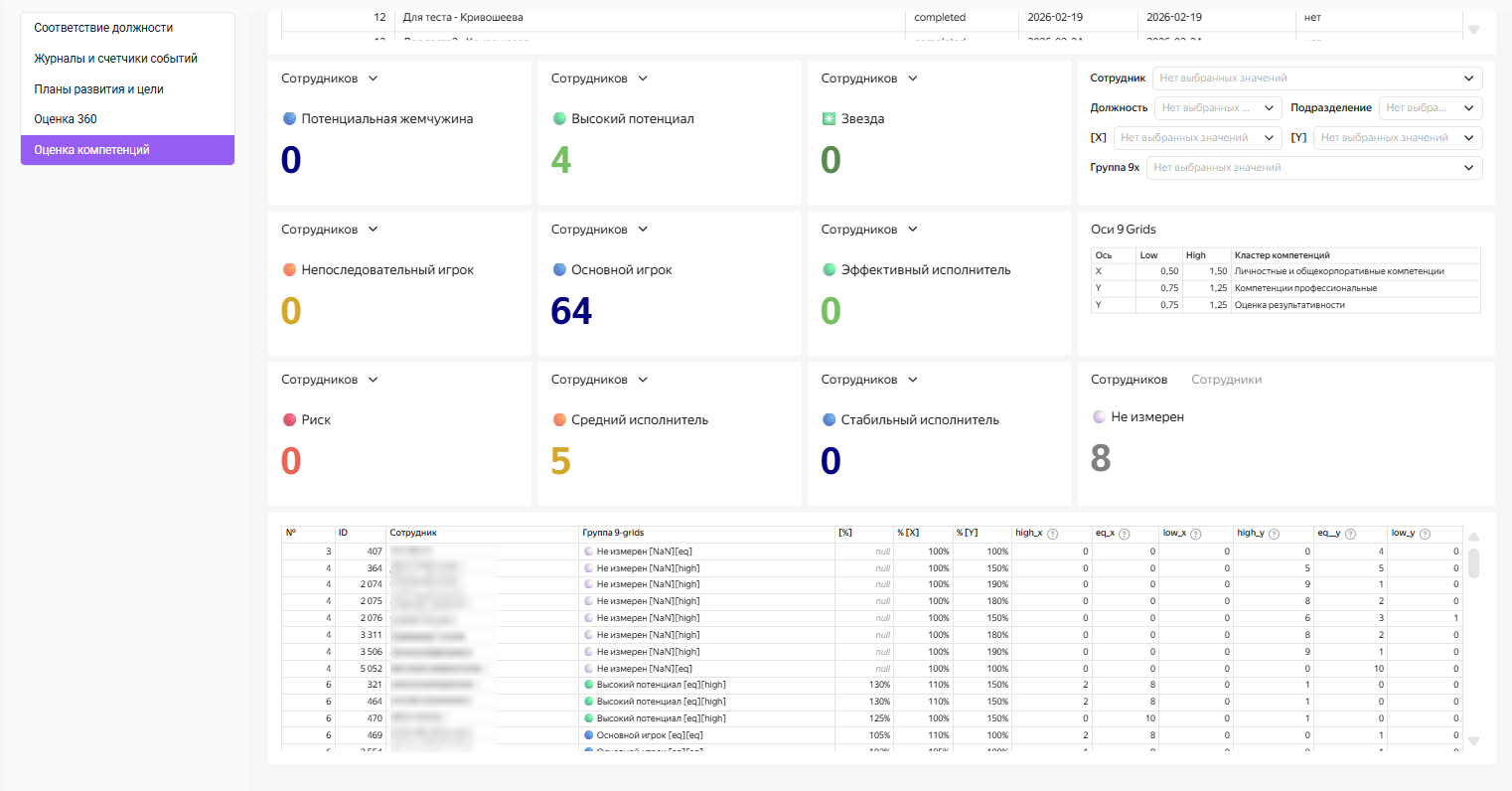This screenshot has width=1512, height=791.
Task: Click the red circle icon beside Риск
Action: 290,420
